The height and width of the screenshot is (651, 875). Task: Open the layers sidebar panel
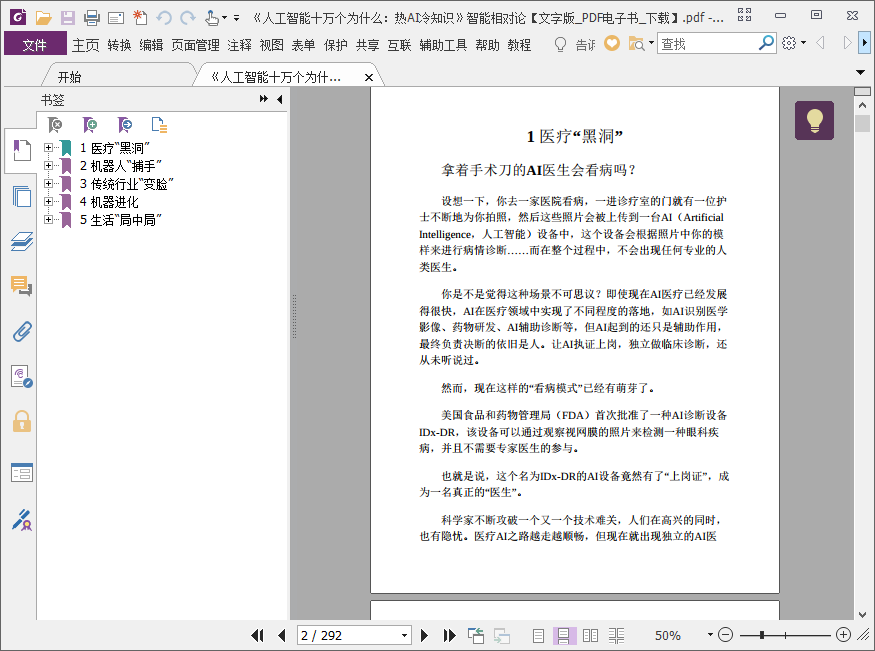click(x=22, y=242)
